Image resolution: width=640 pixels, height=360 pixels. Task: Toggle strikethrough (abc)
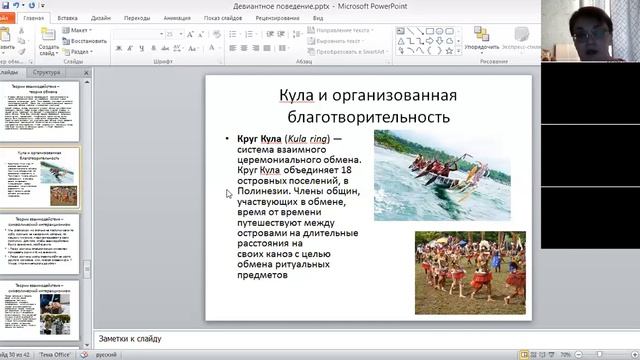tap(165, 48)
